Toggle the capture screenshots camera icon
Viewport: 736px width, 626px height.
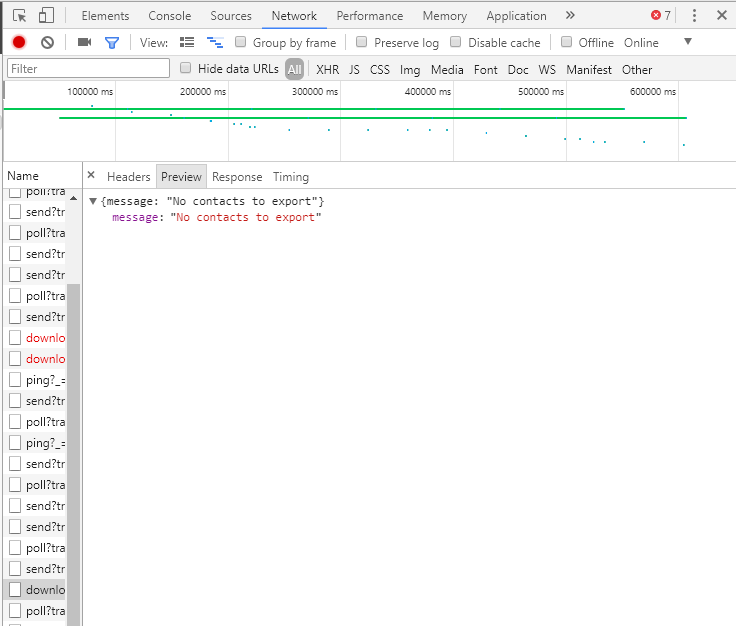tap(85, 42)
